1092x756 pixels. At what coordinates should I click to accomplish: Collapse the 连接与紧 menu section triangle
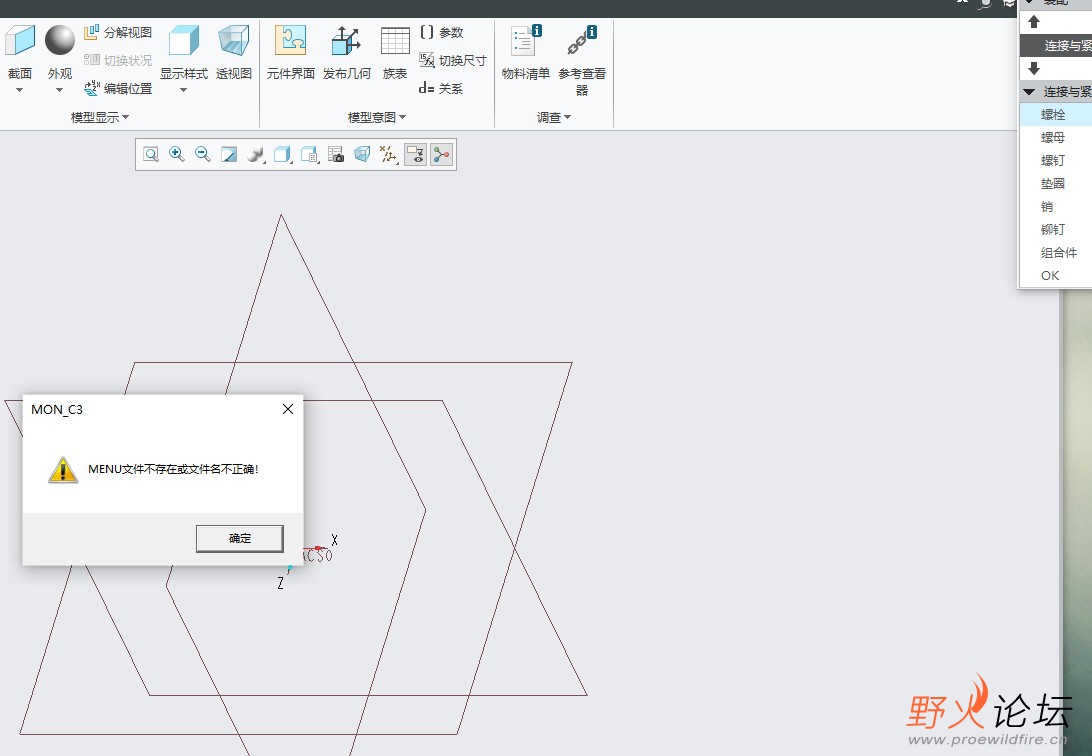pos(1029,92)
